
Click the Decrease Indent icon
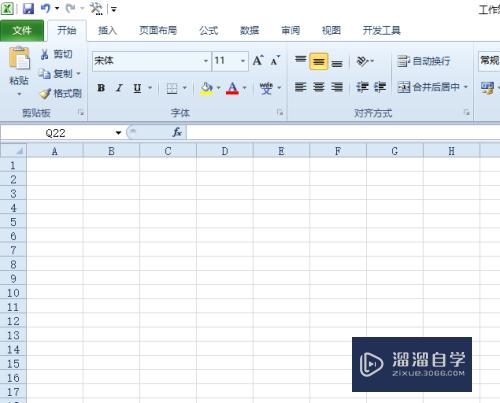(x=362, y=87)
